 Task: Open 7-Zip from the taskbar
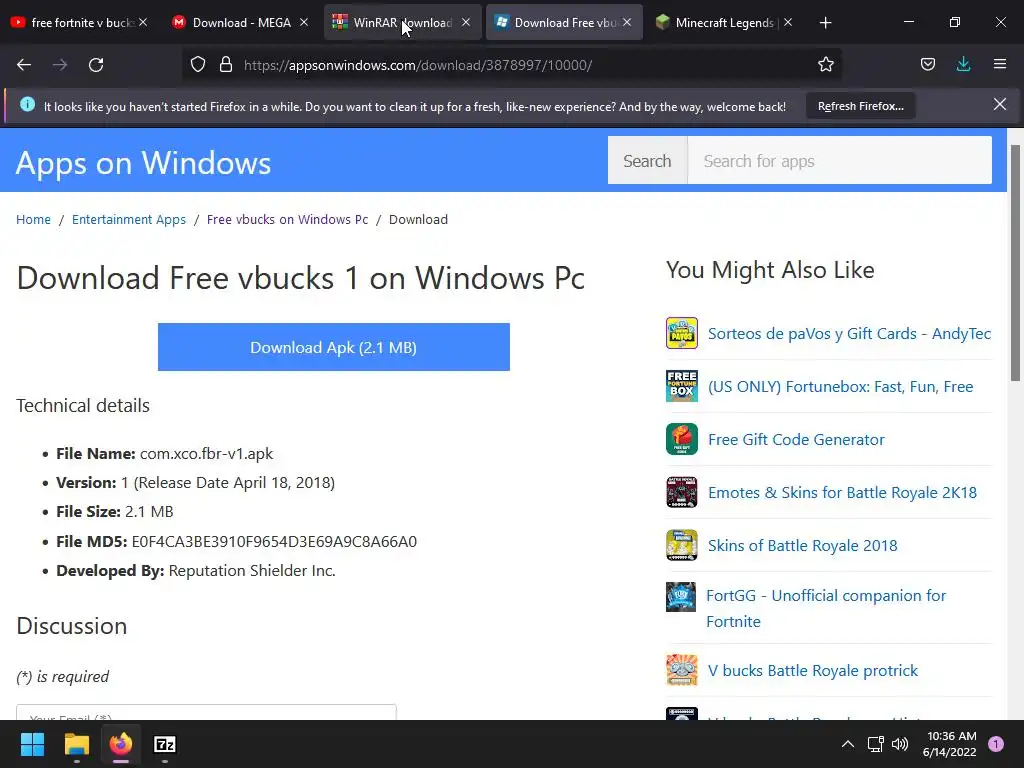pyautogui.click(x=165, y=744)
